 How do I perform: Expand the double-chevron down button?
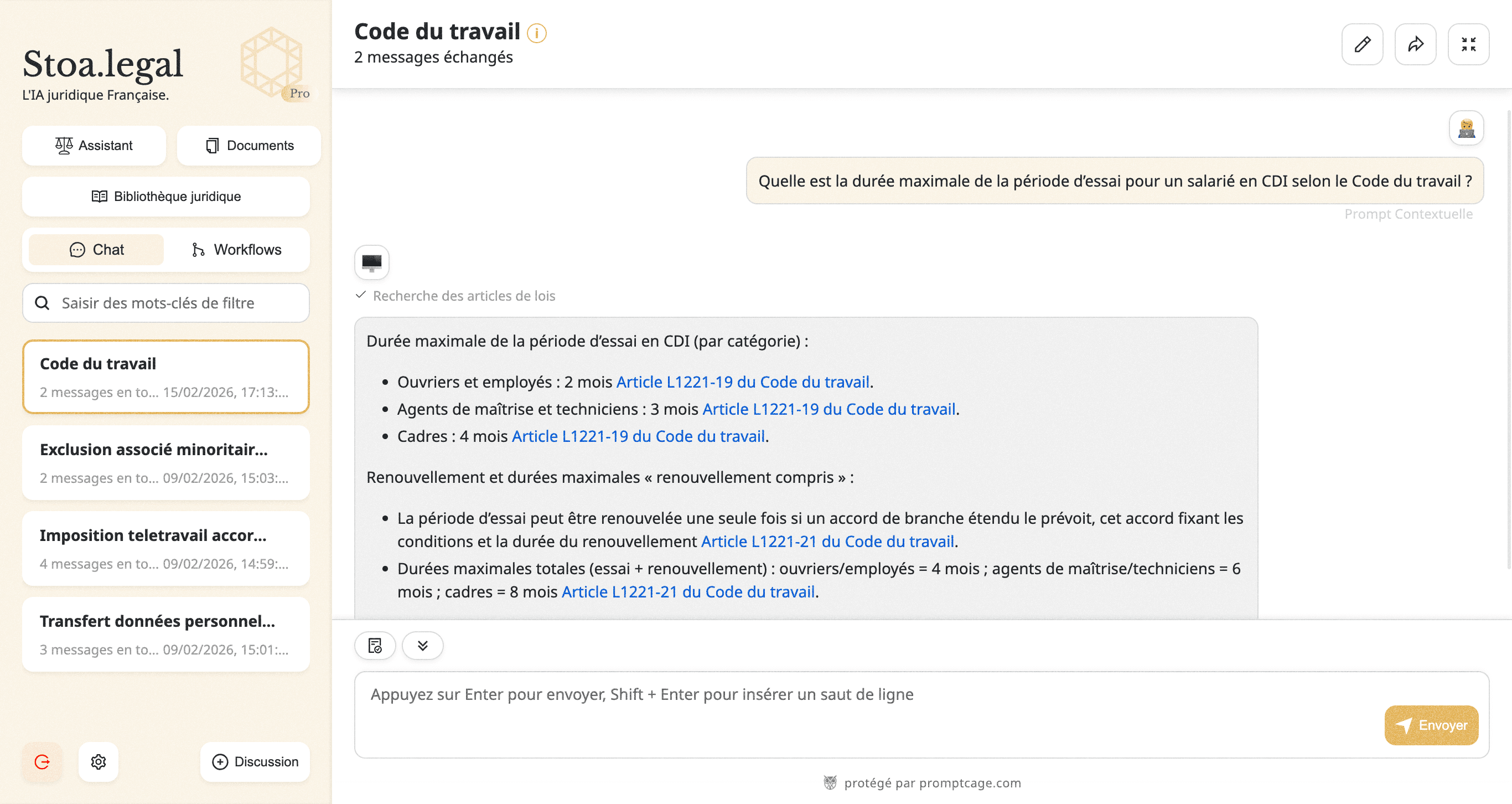(423, 646)
